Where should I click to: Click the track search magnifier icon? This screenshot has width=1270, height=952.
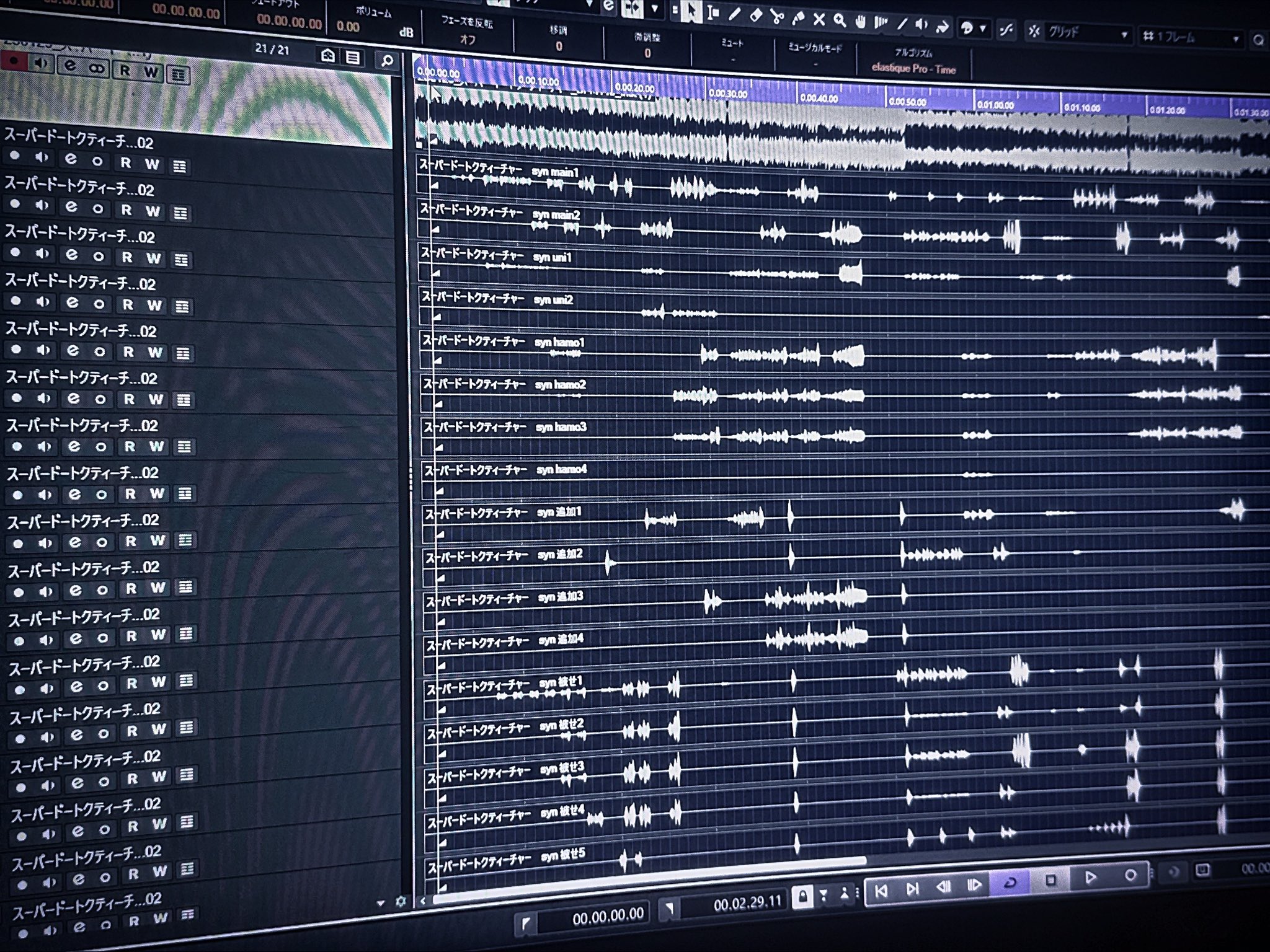click(387, 61)
